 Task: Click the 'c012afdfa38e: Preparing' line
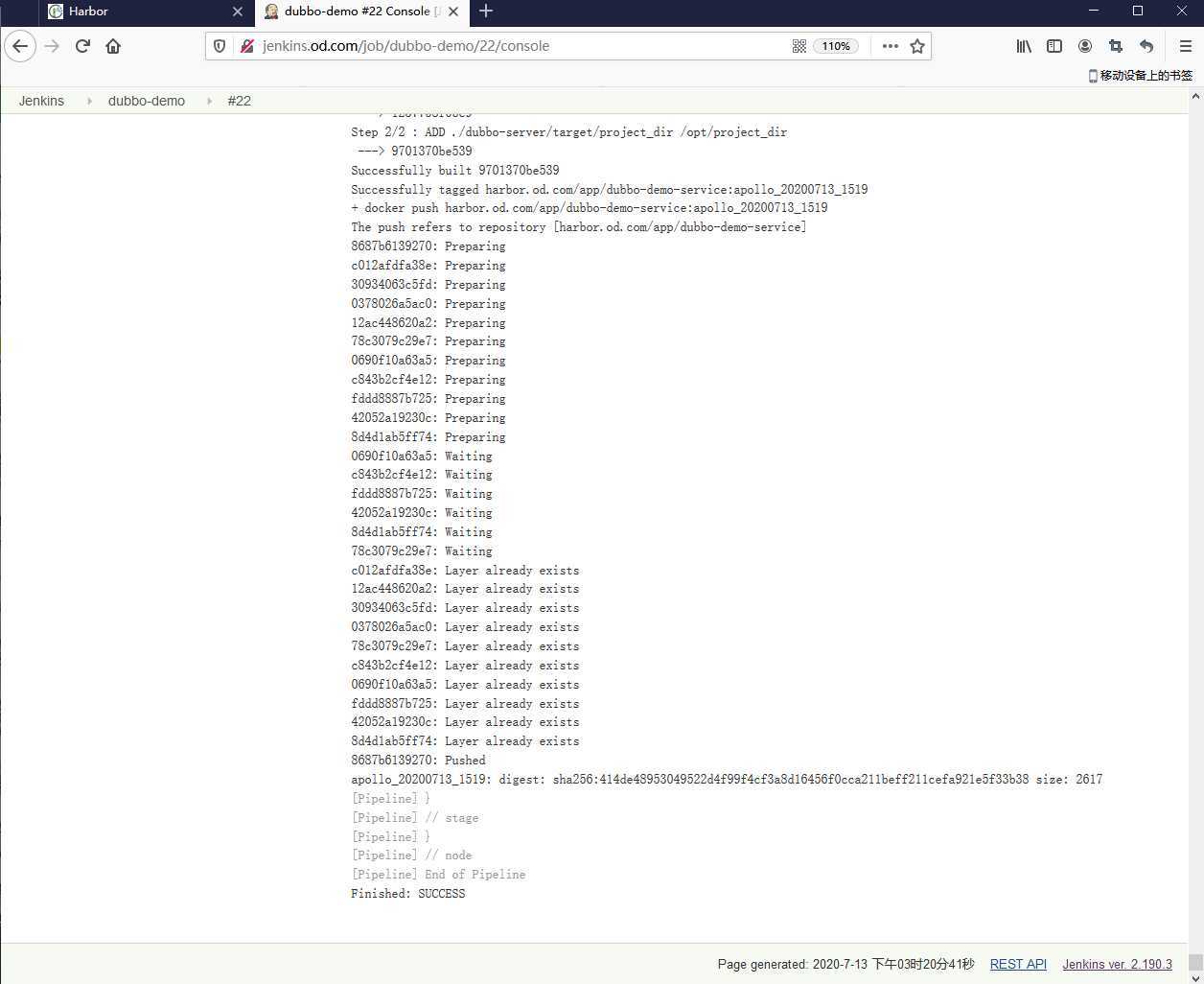click(x=428, y=266)
